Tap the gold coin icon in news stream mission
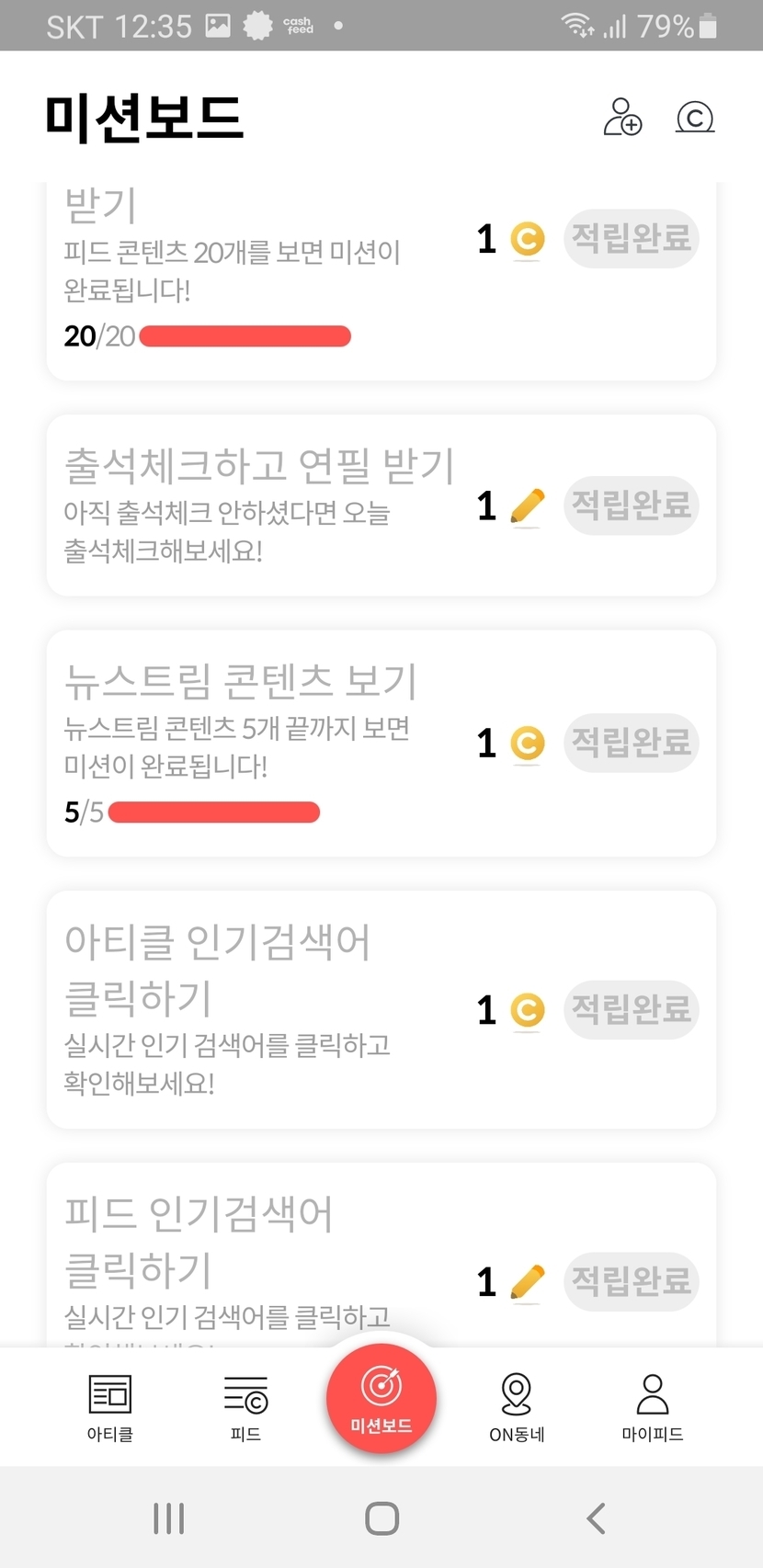 click(x=527, y=744)
